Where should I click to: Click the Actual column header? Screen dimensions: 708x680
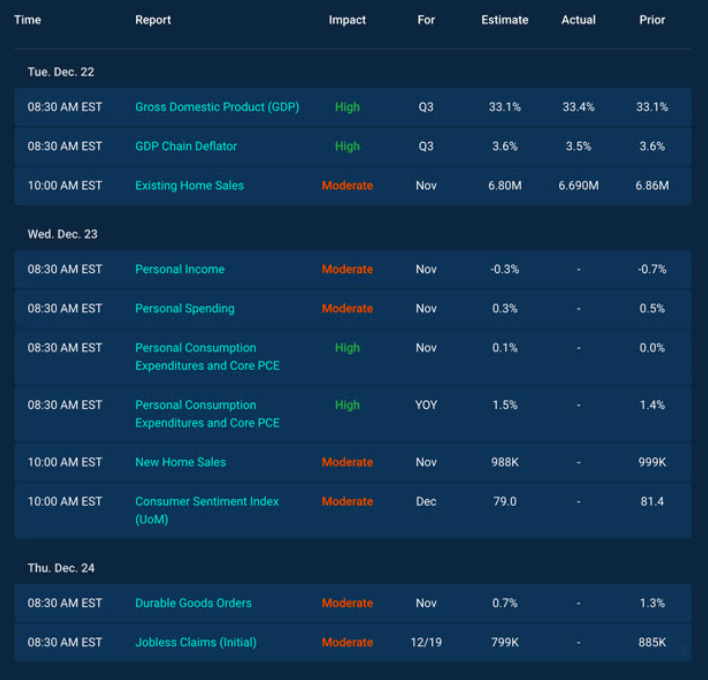(x=578, y=20)
